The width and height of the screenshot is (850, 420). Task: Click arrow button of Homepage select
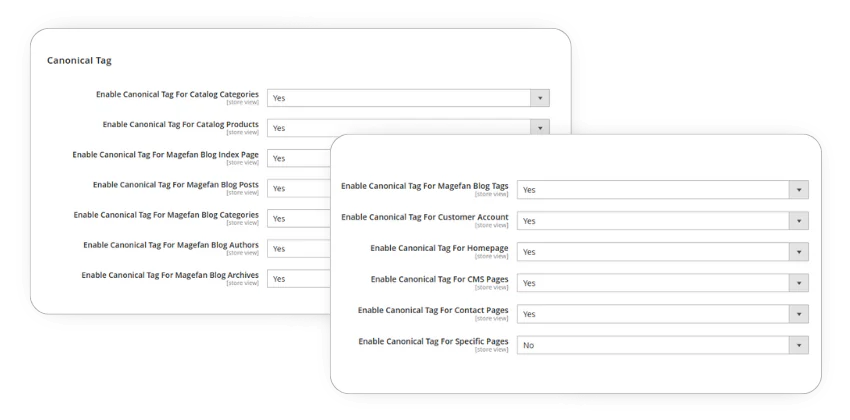[x=799, y=252]
